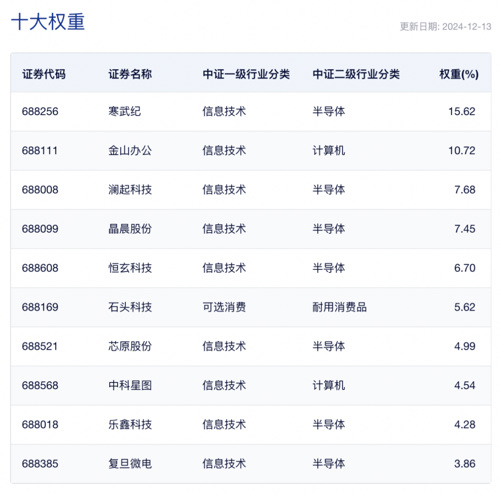
Task: Select the 证券名称 column header
Action: [x=130, y=74]
